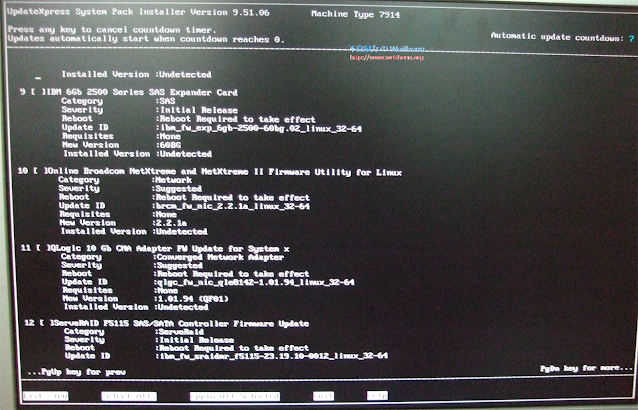
Task: Click 'ServeRAID F5115 SAS/SATA Controller Firmware Update' title
Action: (181, 323)
